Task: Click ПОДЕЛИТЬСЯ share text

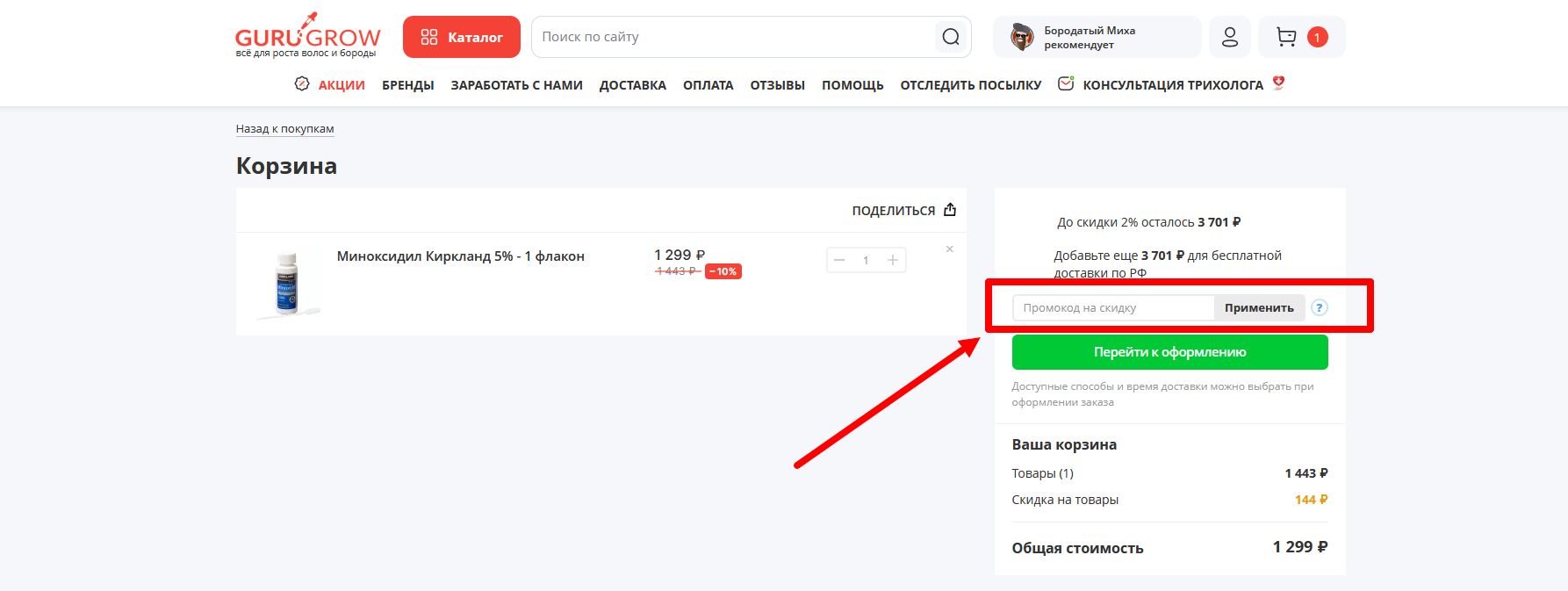Action: (893, 211)
